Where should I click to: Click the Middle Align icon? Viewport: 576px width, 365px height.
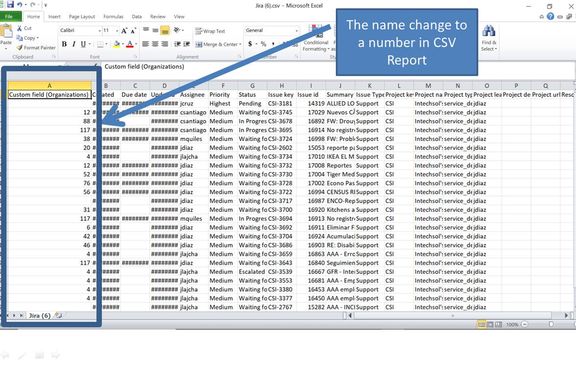click(155, 30)
